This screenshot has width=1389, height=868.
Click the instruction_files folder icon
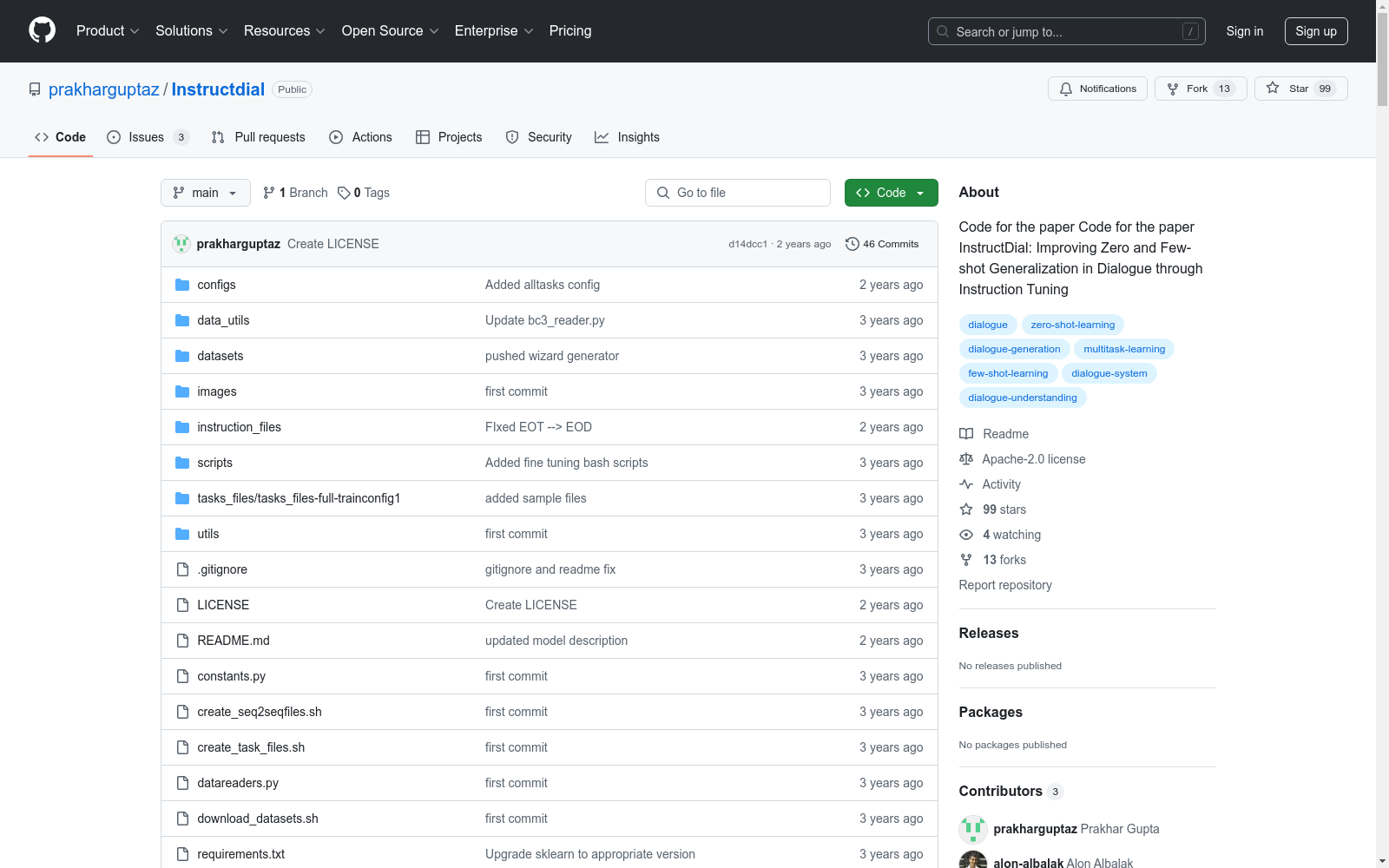pyautogui.click(x=182, y=427)
